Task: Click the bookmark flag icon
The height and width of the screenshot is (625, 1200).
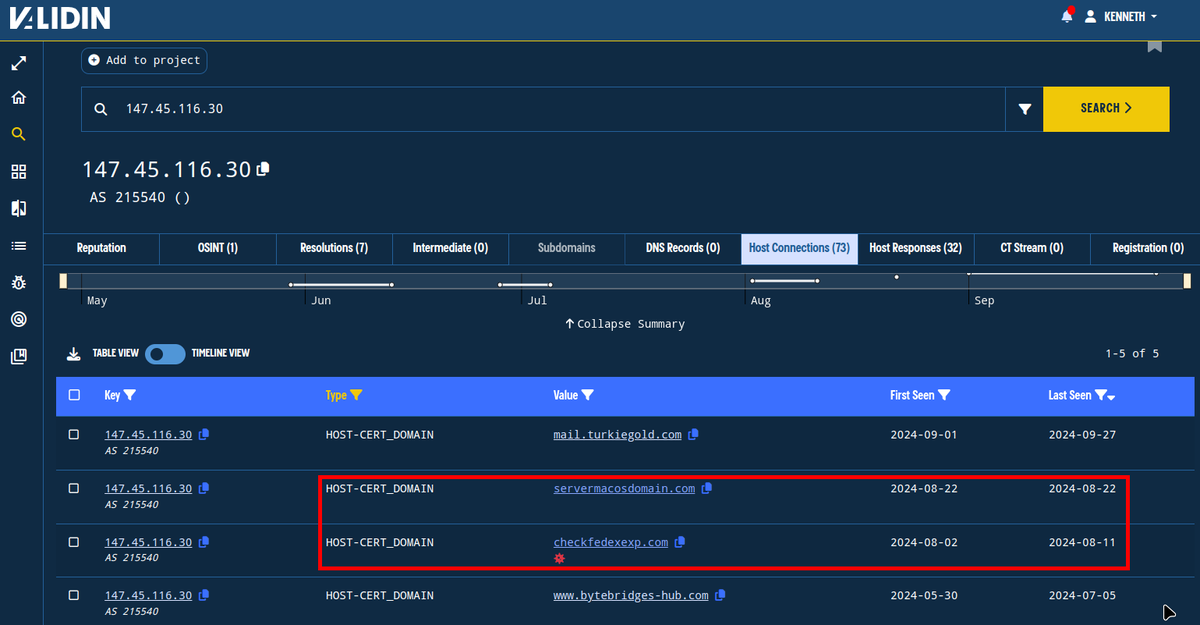Action: click(x=1155, y=45)
